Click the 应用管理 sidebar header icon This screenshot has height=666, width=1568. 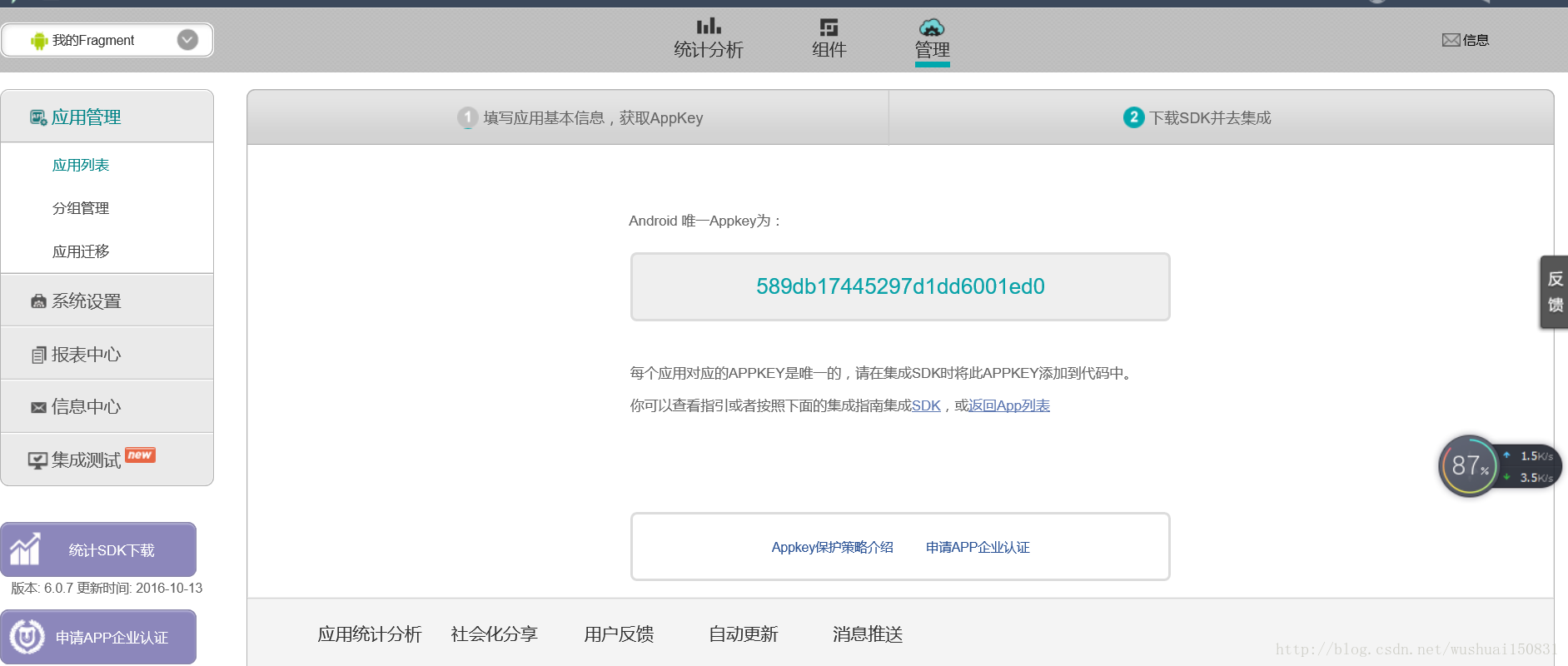click(38, 117)
